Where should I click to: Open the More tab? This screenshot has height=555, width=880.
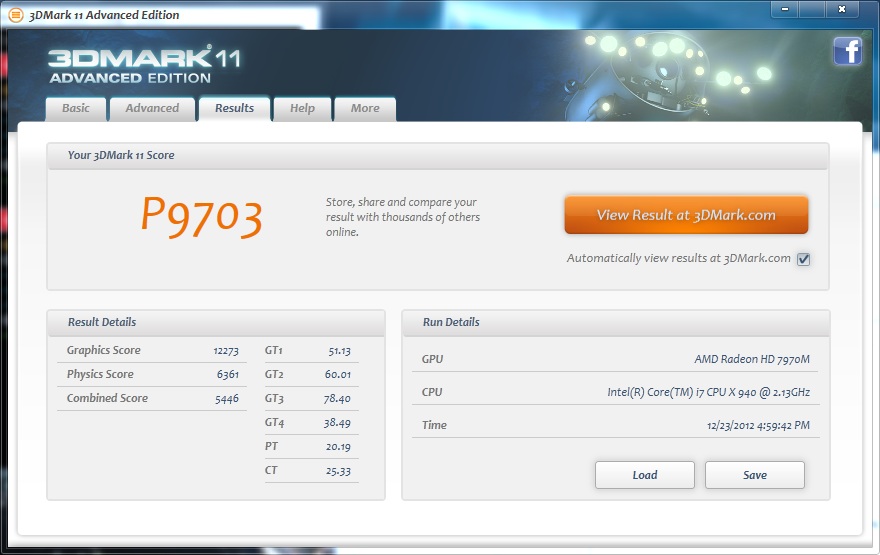(365, 108)
